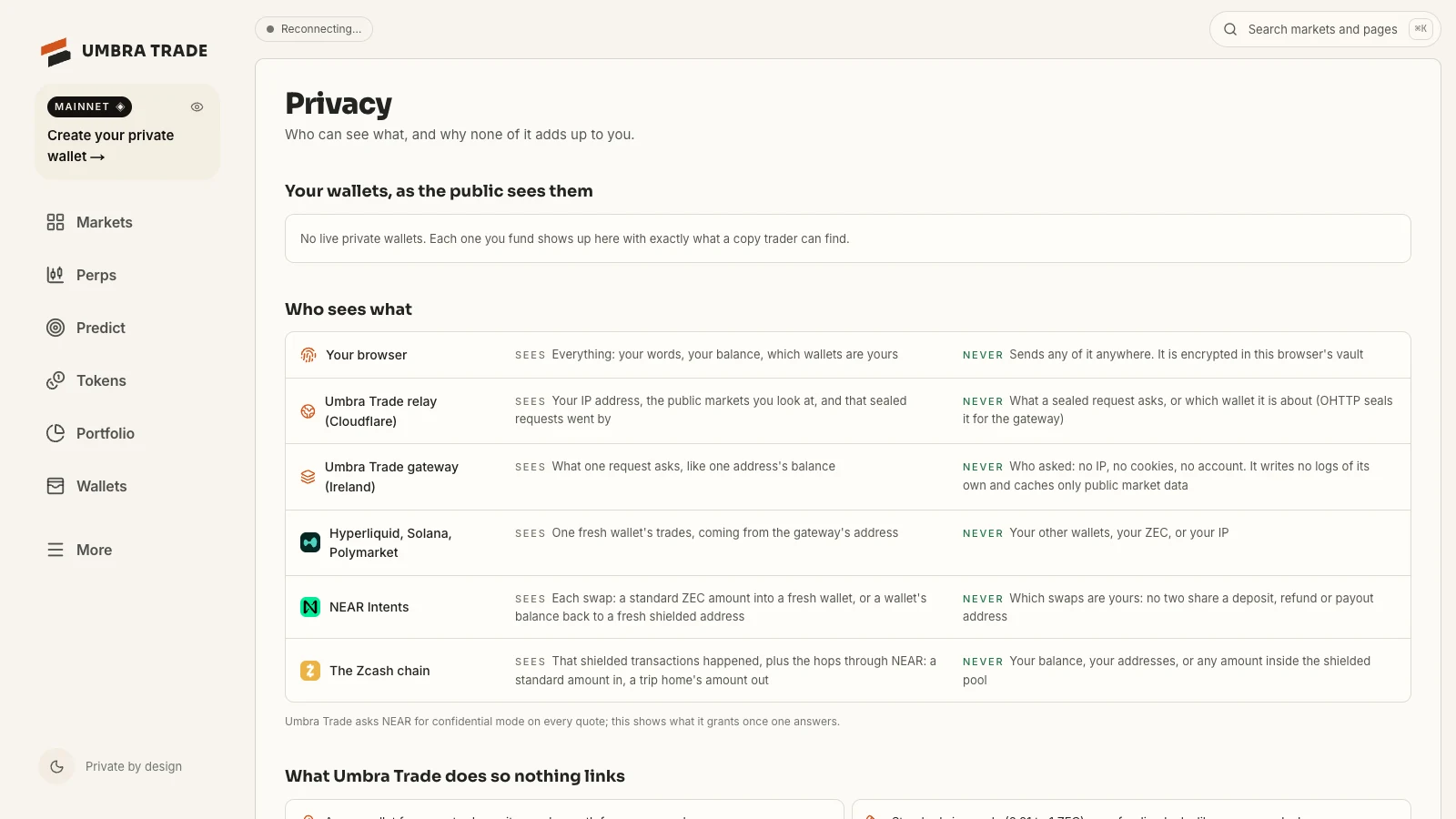
Task: Select the 'Private by design' text
Action: pos(134,766)
